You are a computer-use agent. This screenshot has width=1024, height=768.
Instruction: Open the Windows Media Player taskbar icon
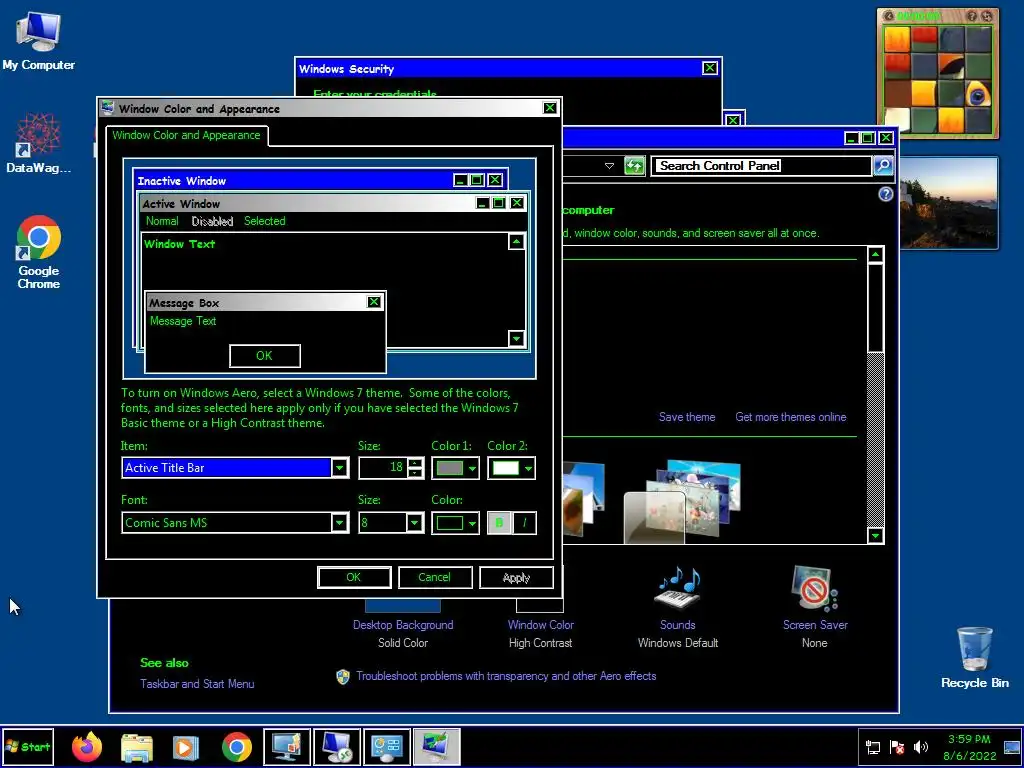click(x=185, y=747)
